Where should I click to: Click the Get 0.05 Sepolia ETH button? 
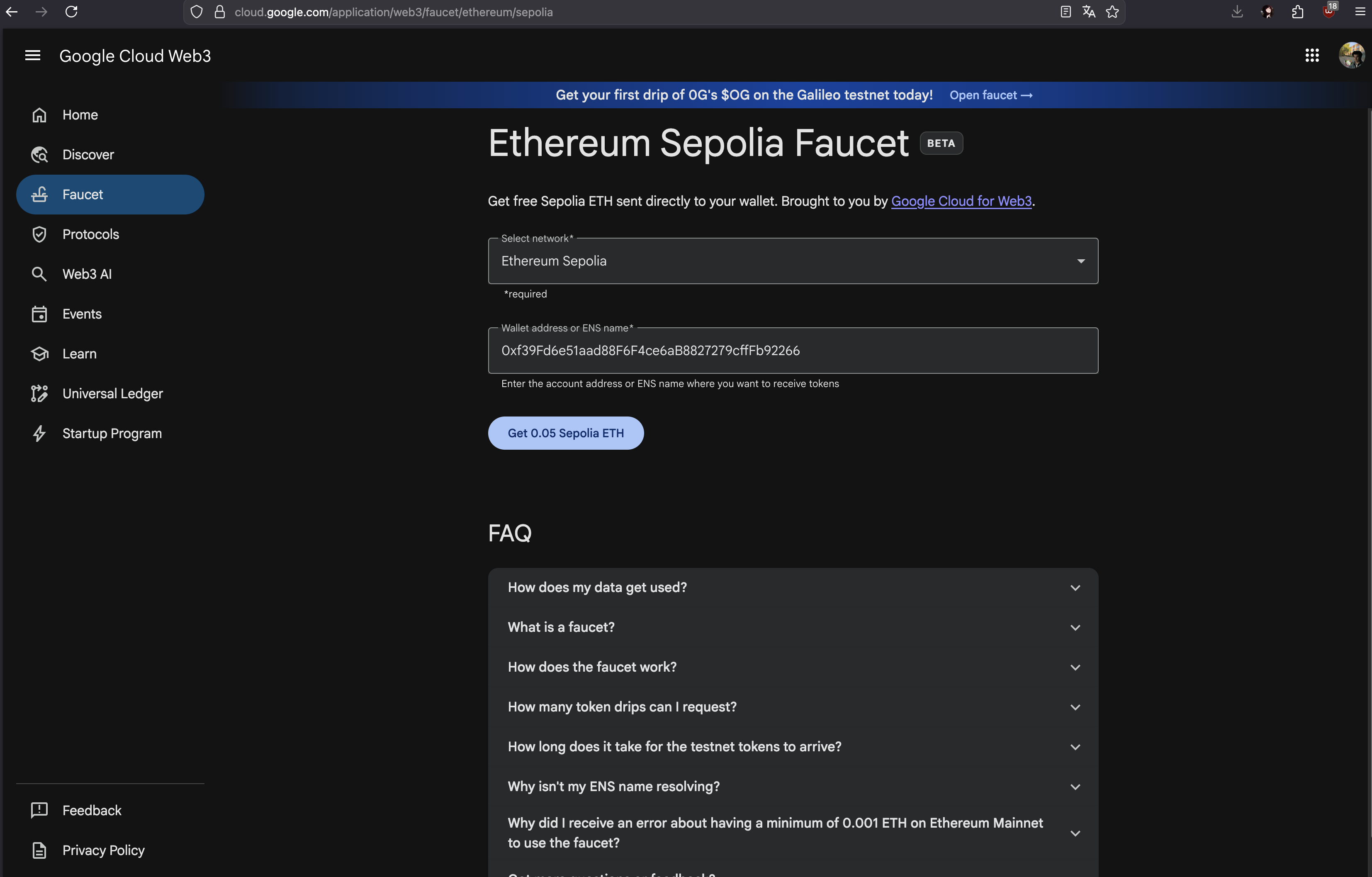pyautogui.click(x=566, y=433)
